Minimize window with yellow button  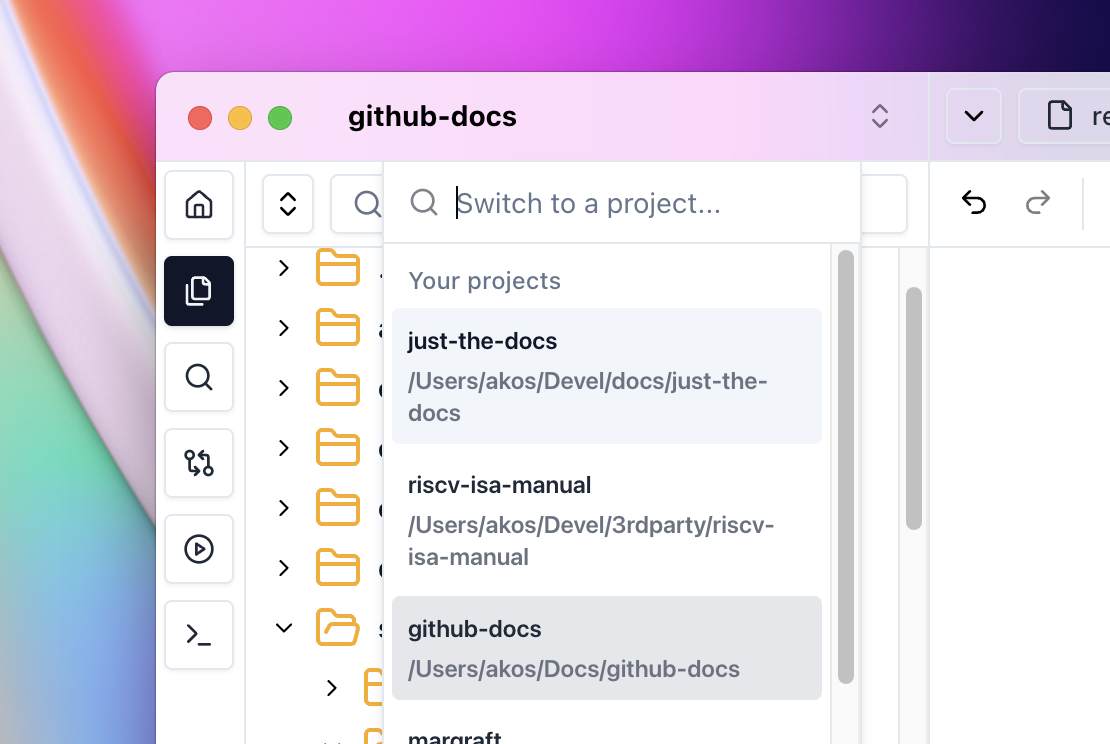[x=240, y=118]
